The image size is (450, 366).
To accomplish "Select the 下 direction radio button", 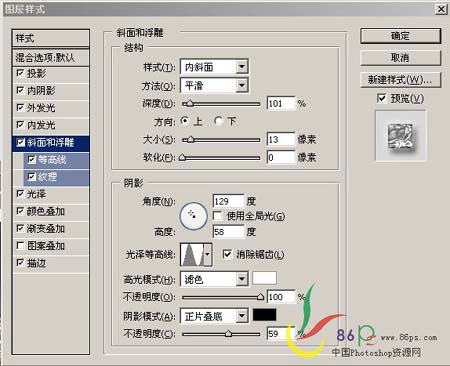I will coord(218,121).
